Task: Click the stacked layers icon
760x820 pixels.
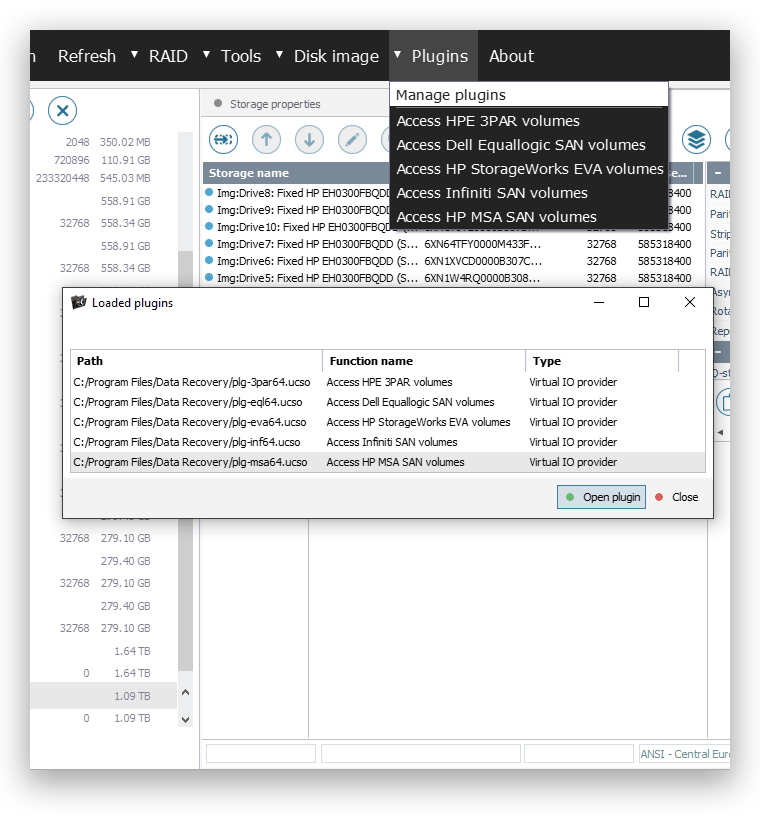Action: (696, 140)
